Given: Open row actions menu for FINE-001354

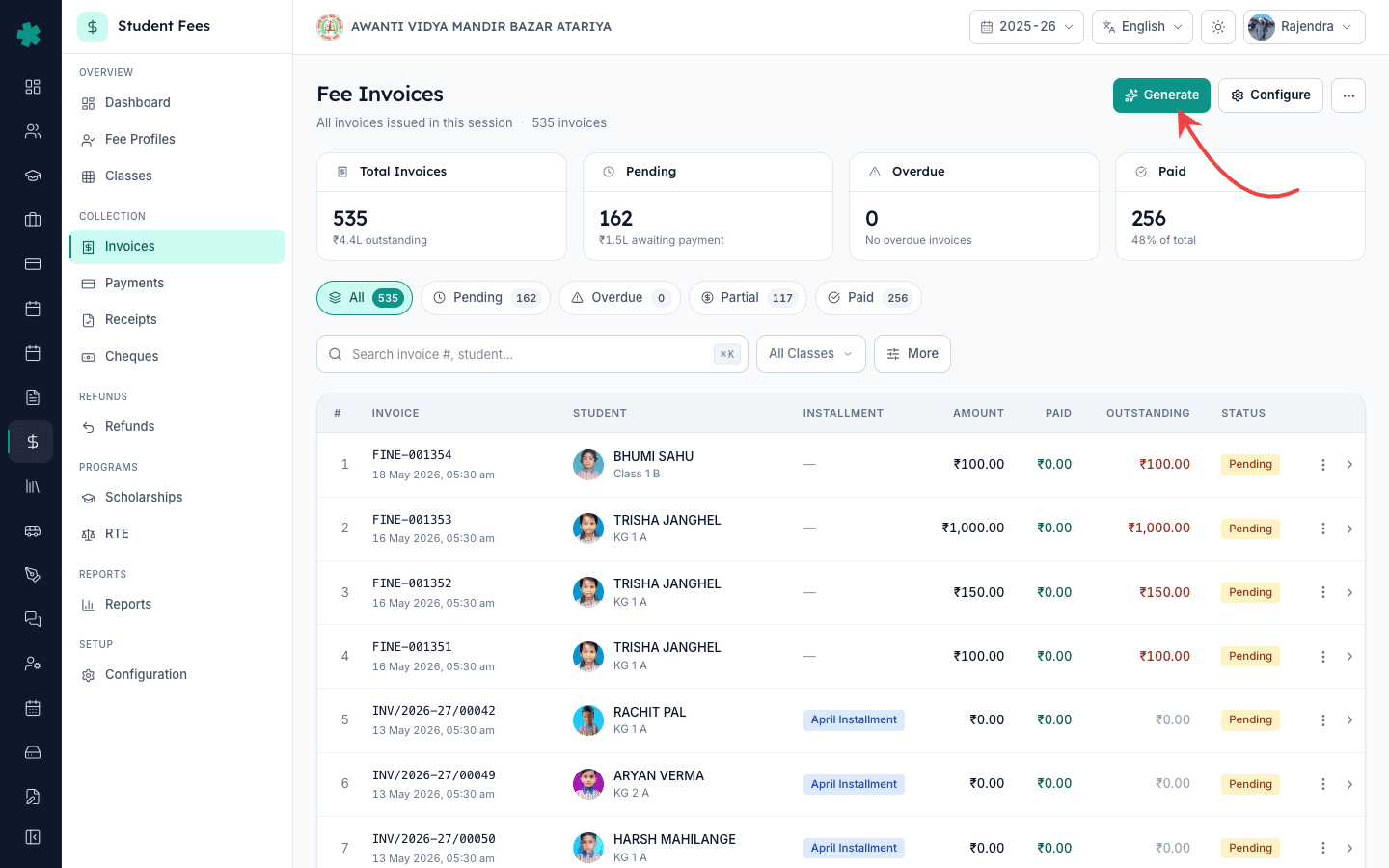Looking at the screenshot, I should (1323, 465).
